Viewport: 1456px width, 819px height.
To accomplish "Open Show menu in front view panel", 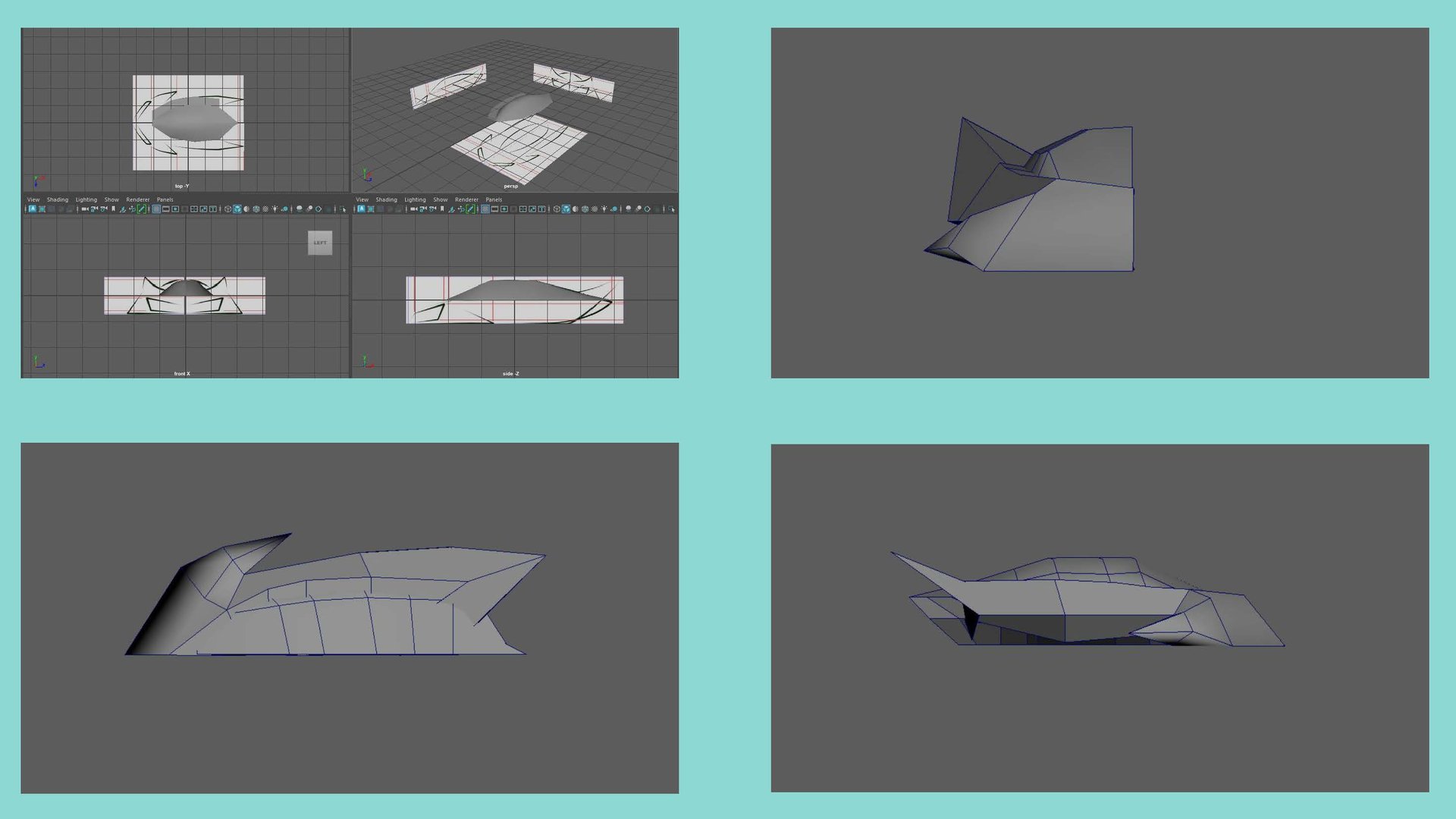I will (111, 199).
